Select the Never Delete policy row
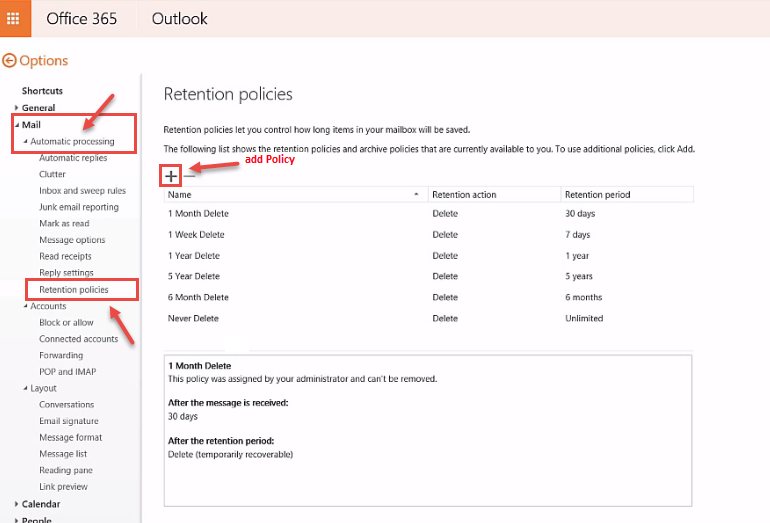This screenshot has width=770, height=523. [428, 319]
